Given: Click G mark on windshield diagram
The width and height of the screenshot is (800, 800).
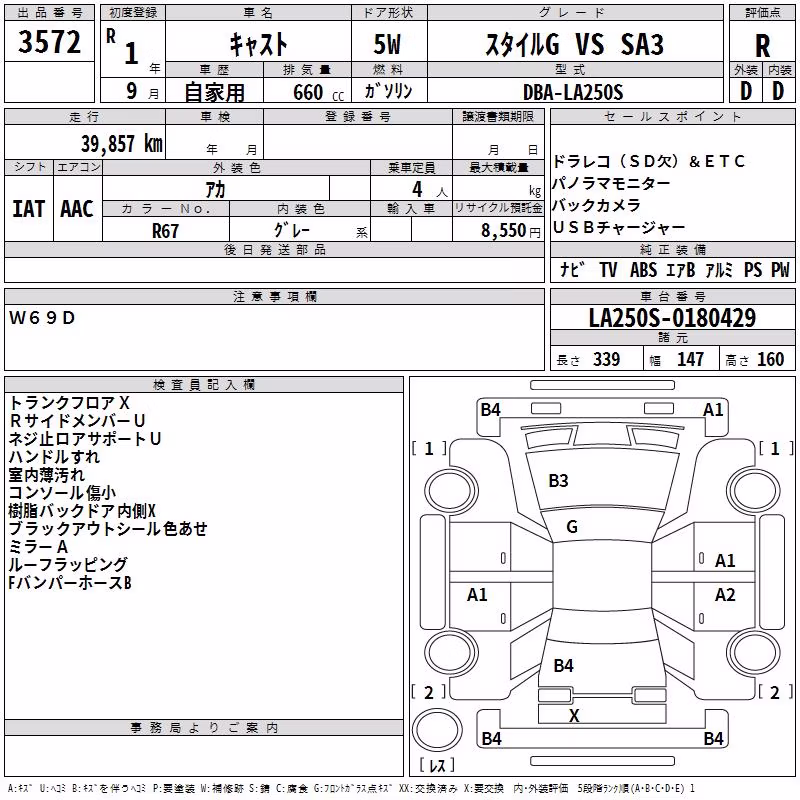Looking at the screenshot, I should 572,527.
